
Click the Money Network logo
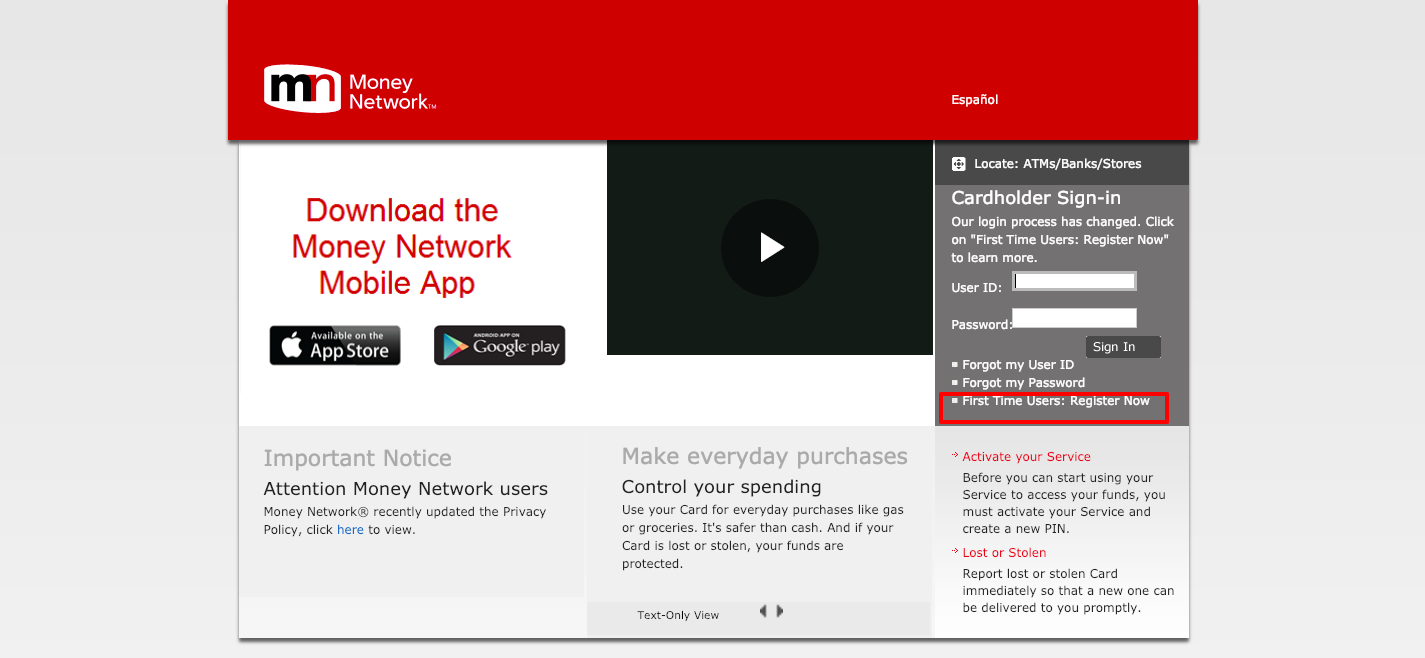click(350, 89)
